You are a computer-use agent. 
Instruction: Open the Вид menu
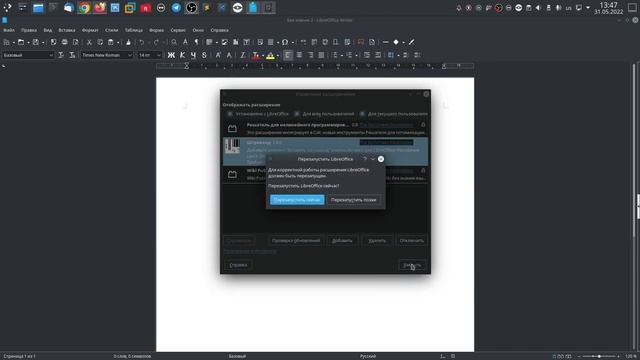click(48, 30)
